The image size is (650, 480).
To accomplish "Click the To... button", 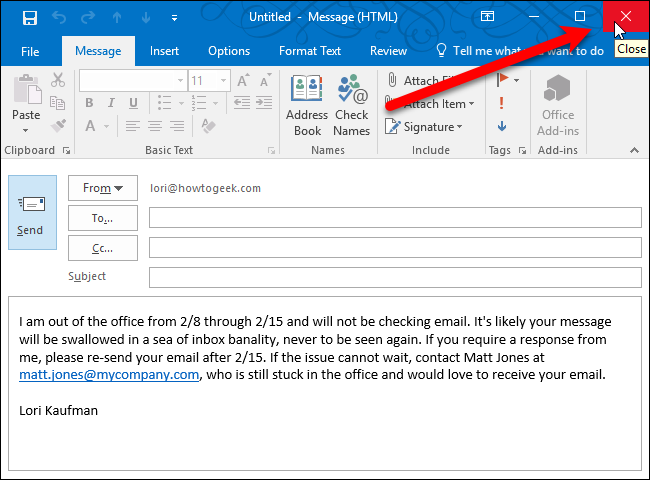I will click(x=103, y=218).
